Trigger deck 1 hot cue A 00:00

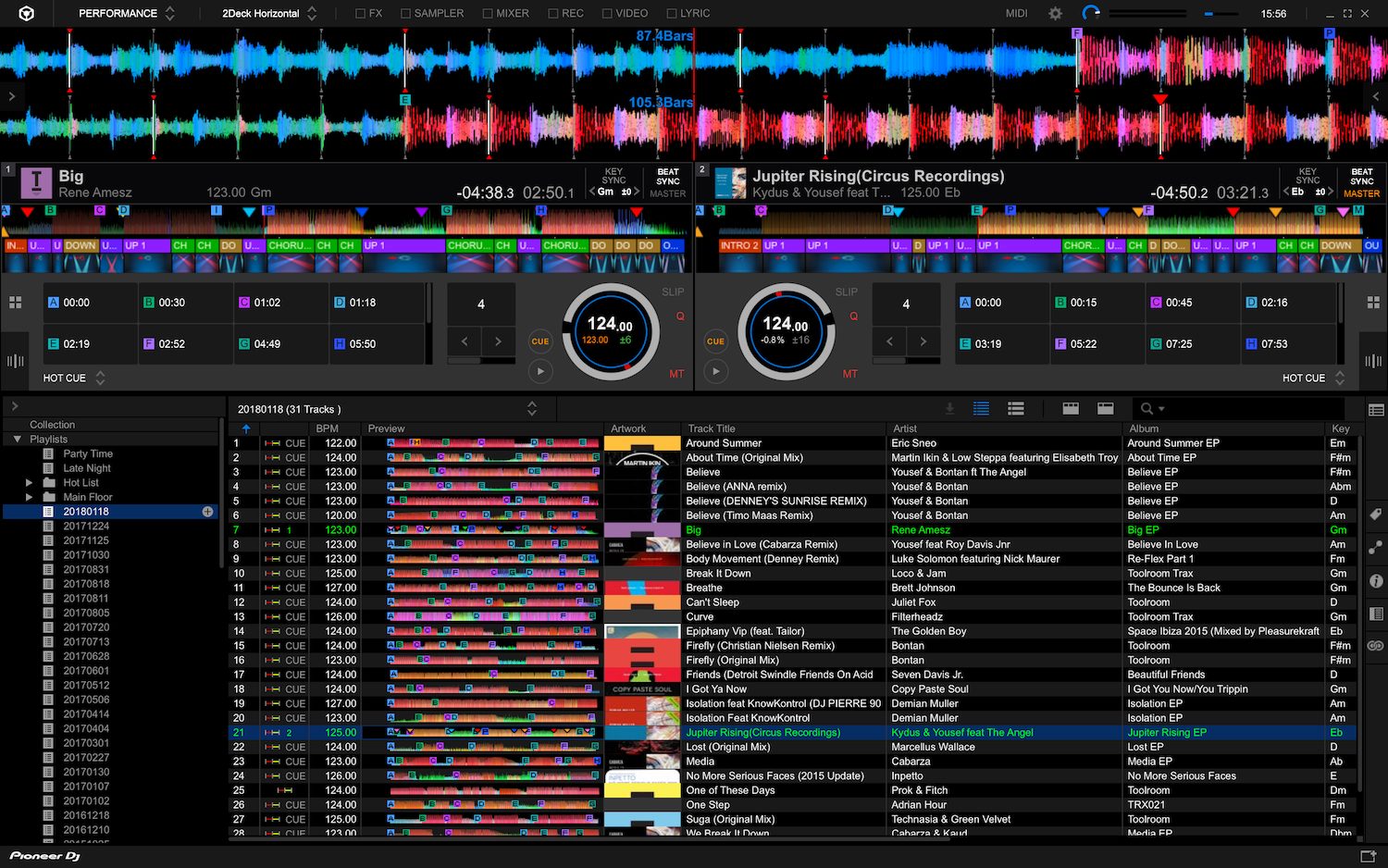coord(92,303)
